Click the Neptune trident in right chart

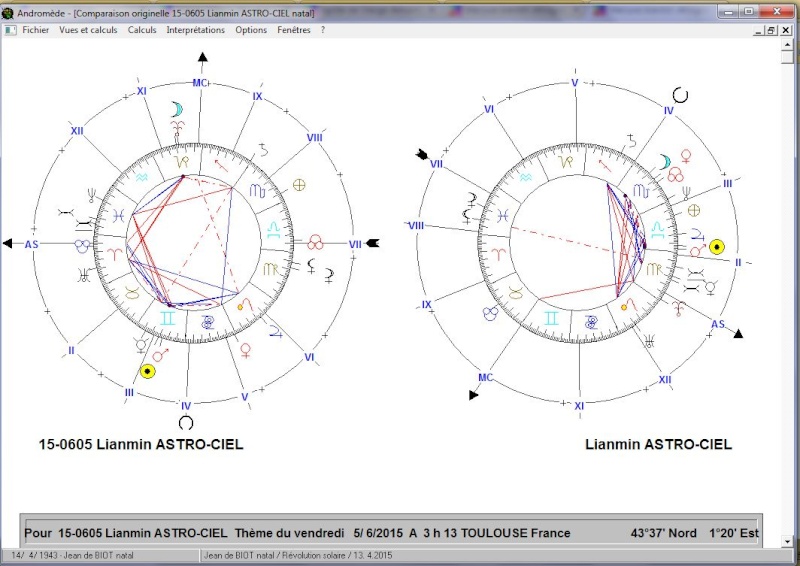point(687,193)
